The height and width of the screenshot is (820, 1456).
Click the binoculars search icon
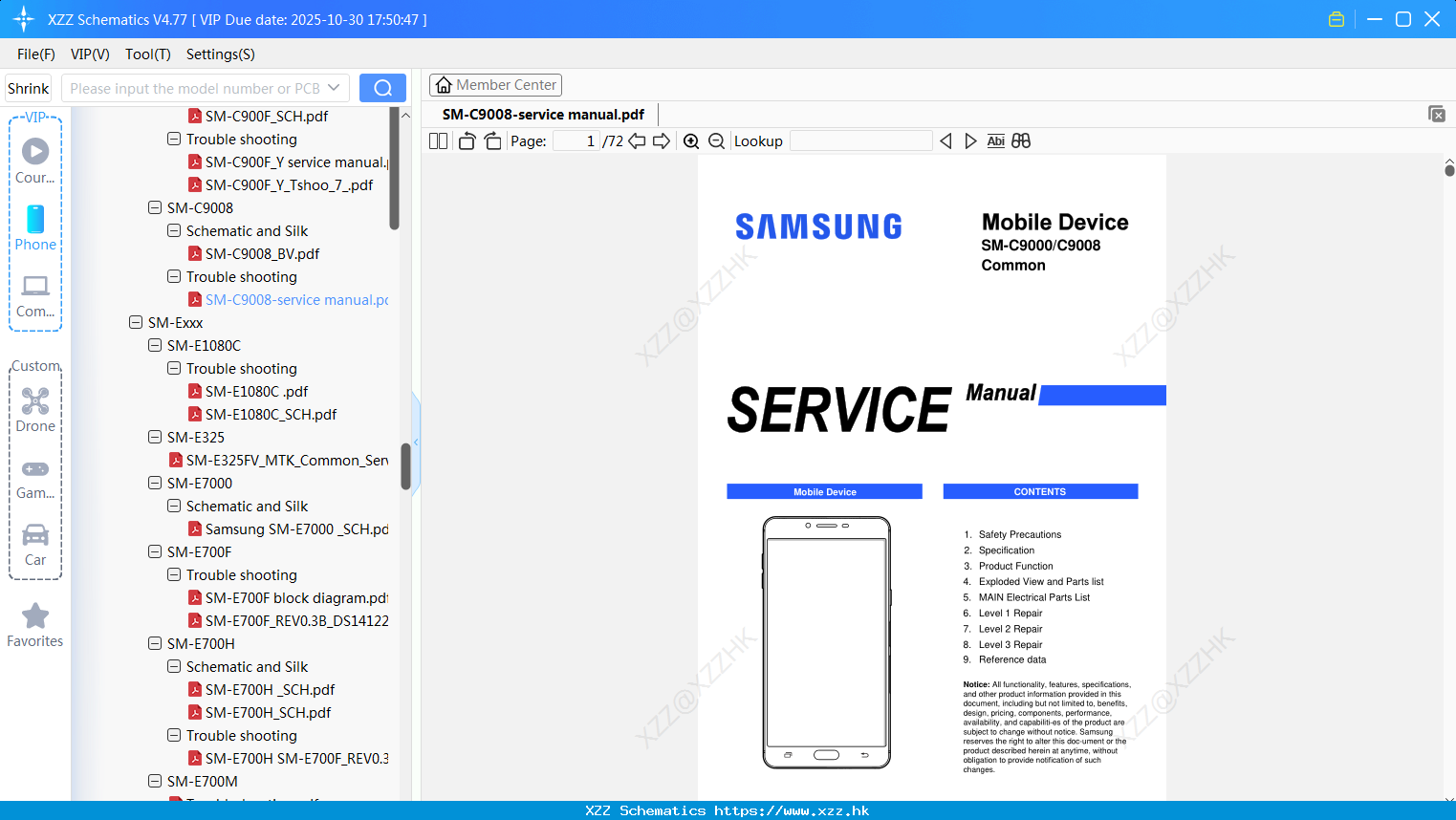1021,140
